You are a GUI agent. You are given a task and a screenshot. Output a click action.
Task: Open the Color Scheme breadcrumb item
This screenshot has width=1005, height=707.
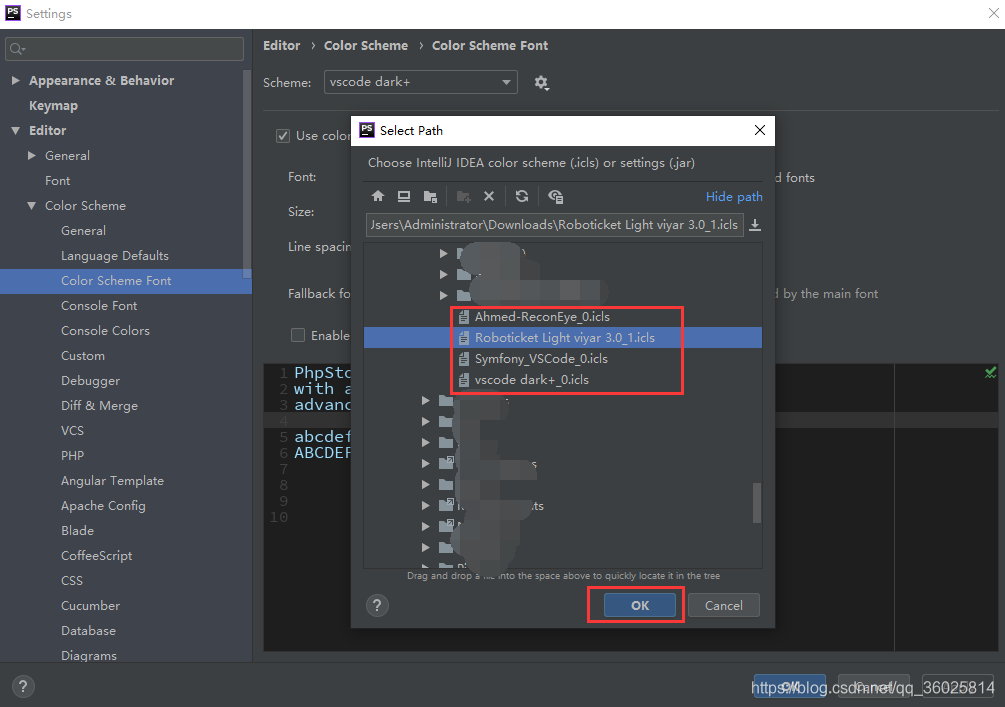pos(366,45)
